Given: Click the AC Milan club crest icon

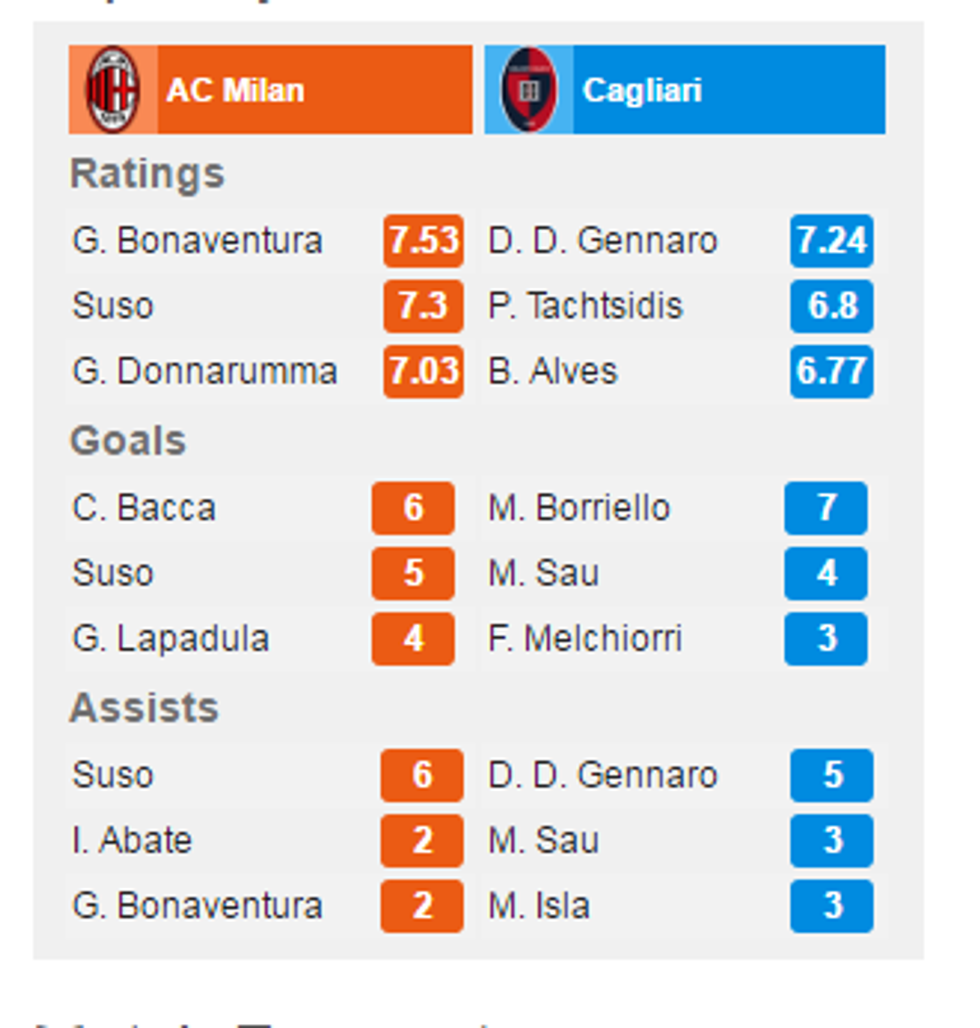Looking at the screenshot, I should (112, 90).
